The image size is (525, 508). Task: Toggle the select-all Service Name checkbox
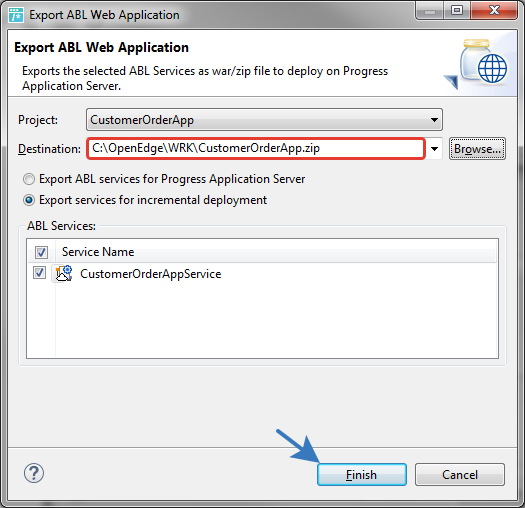click(41, 252)
